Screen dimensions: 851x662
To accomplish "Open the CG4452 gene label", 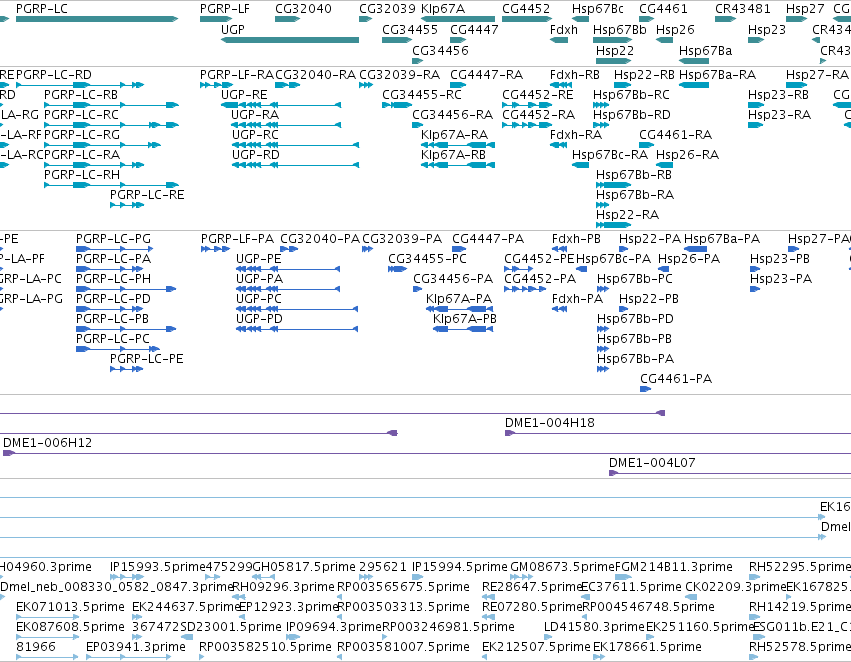I will (x=526, y=9).
